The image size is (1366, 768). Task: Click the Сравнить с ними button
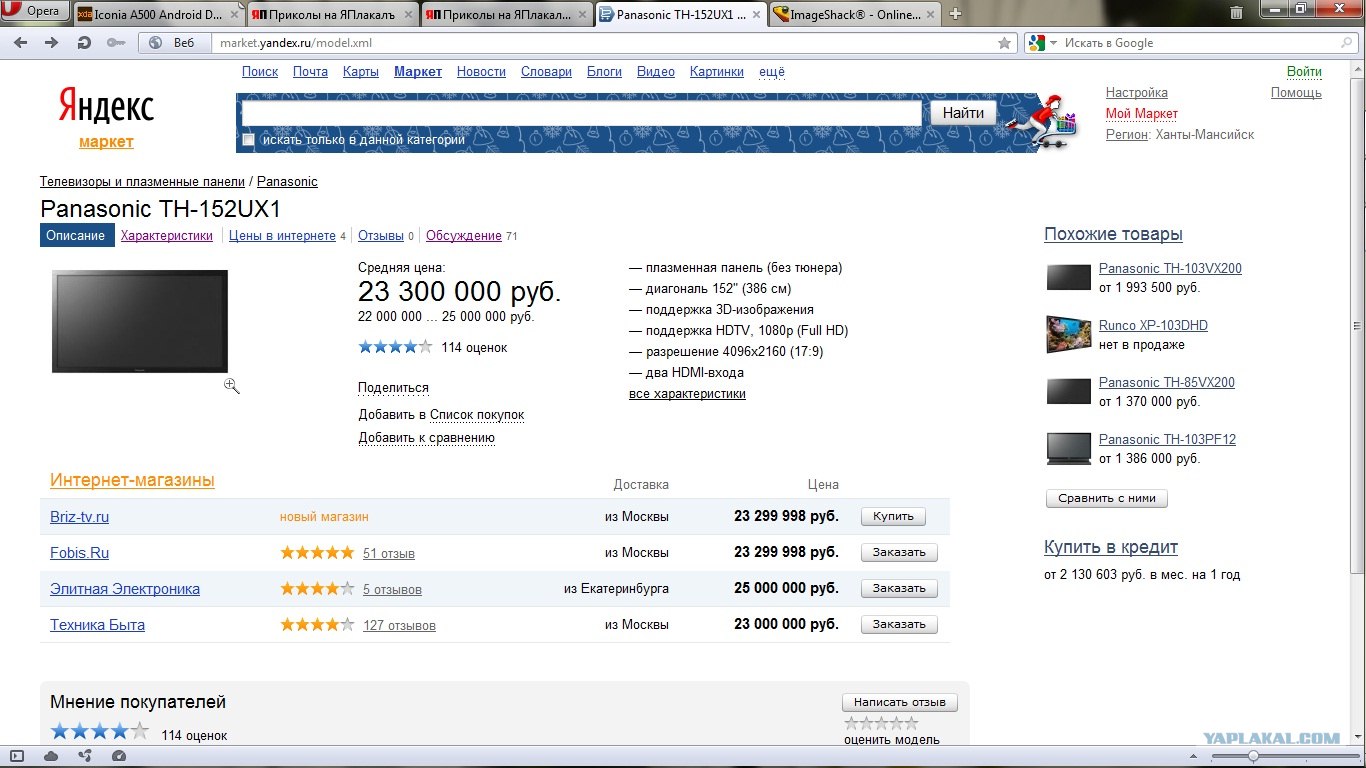[x=1107, y=498]
